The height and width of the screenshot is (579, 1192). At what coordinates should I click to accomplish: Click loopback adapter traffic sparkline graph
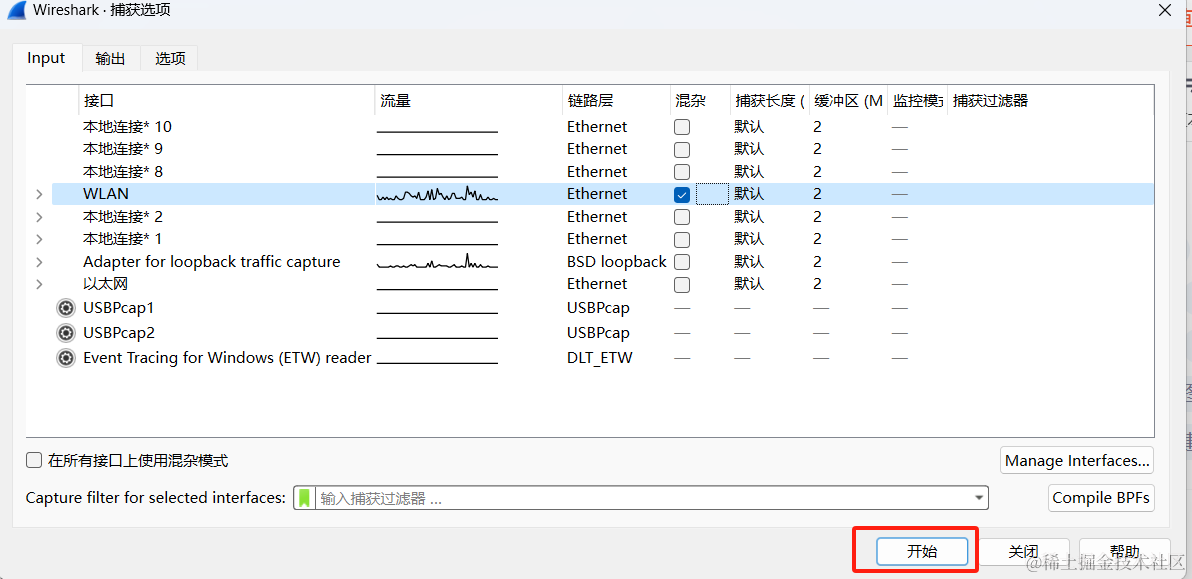point(437,261)
